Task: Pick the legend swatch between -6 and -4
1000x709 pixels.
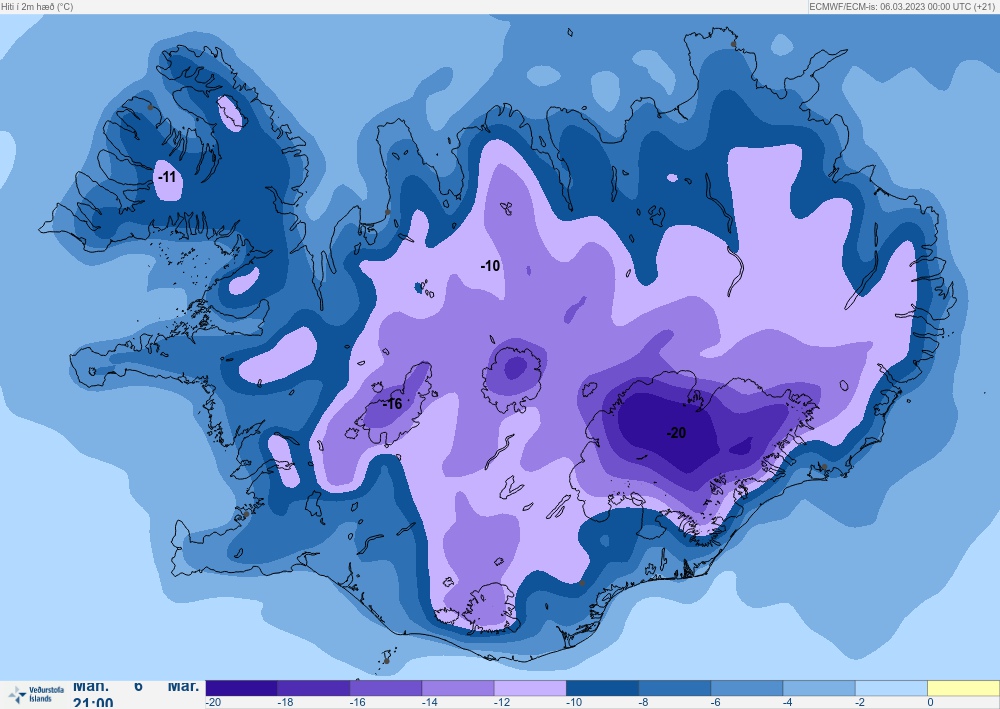Action: (747, 688)
